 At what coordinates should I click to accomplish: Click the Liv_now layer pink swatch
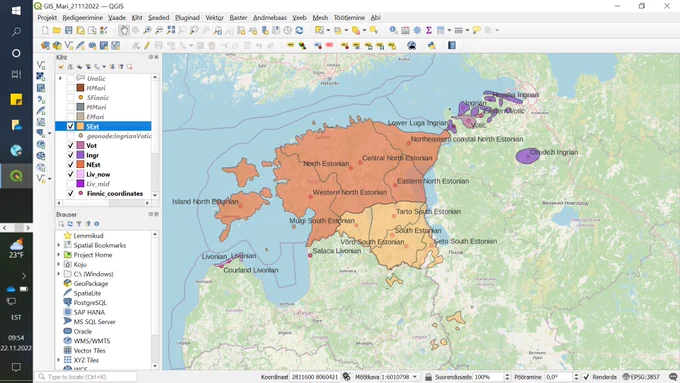(80, 174)
